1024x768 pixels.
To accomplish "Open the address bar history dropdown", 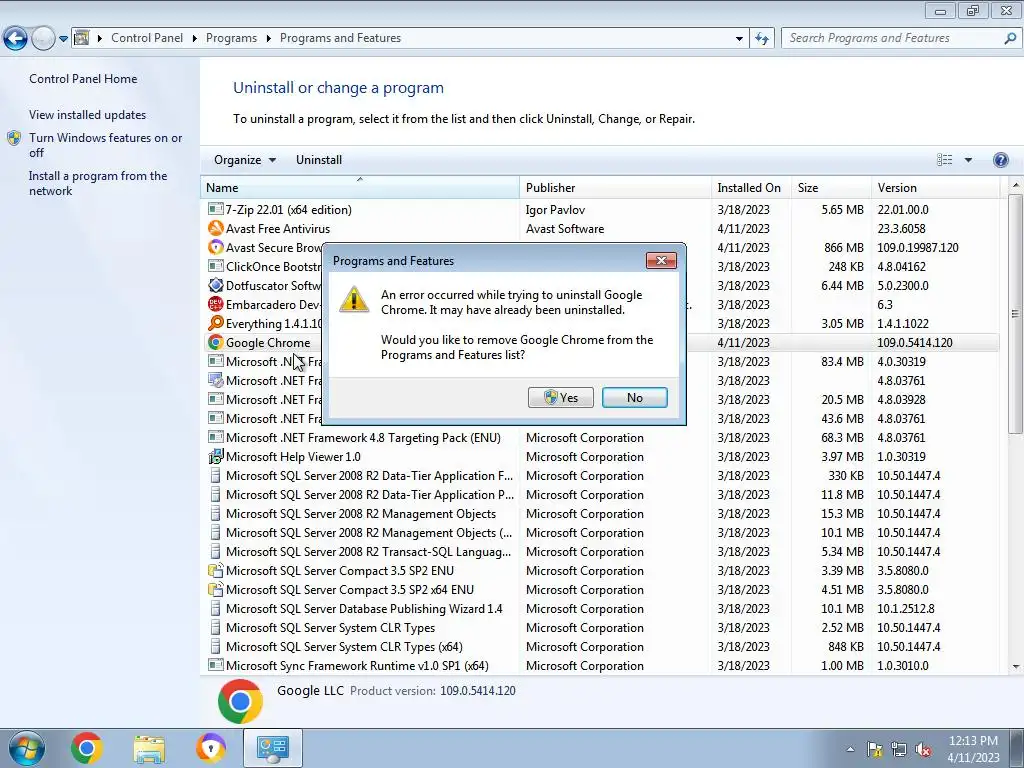I will [x=739, y=39].
